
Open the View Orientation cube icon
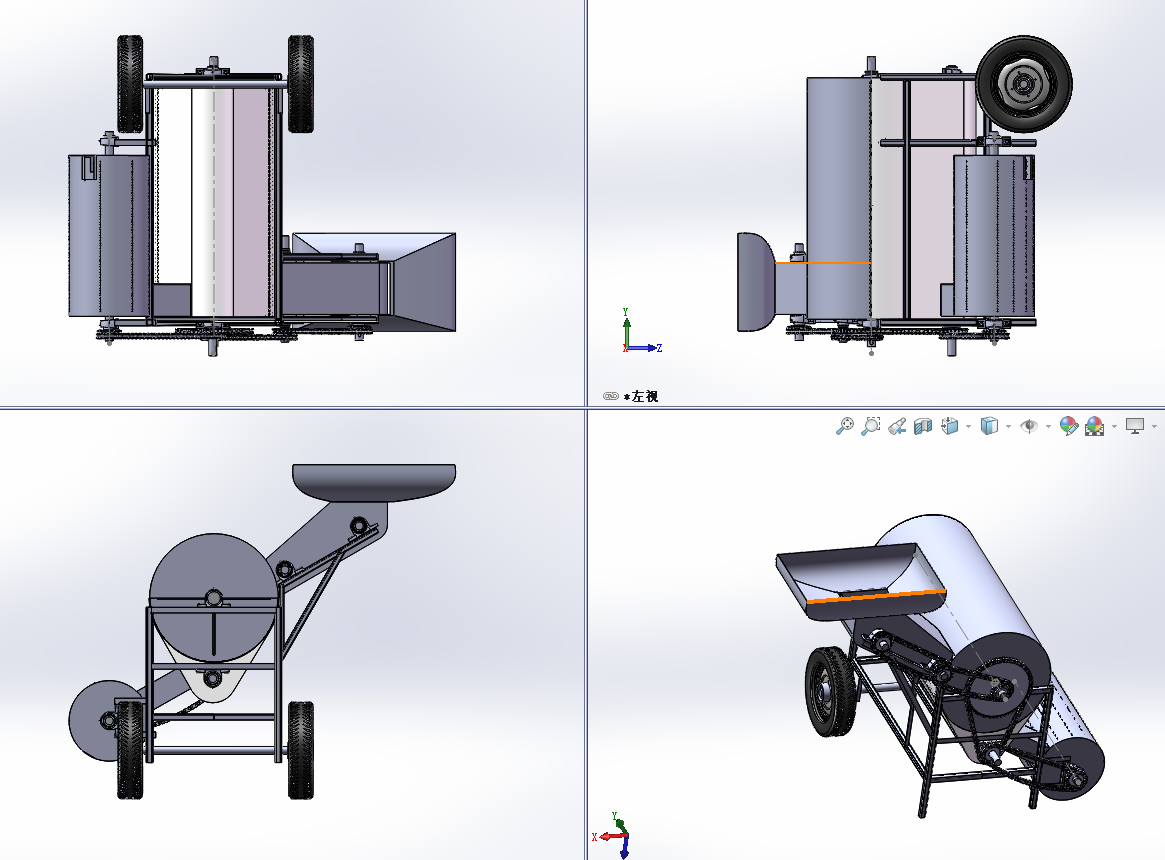tap(950, 426)
